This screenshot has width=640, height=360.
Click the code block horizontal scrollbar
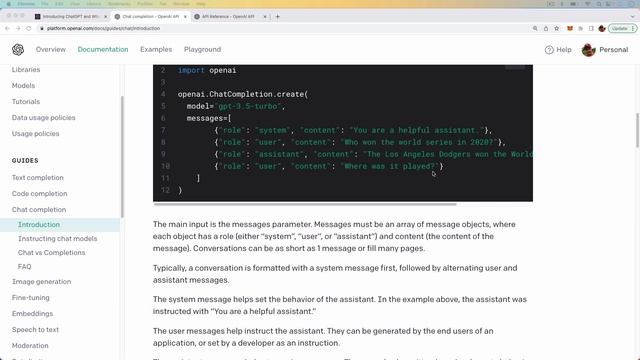click(305, 204)
